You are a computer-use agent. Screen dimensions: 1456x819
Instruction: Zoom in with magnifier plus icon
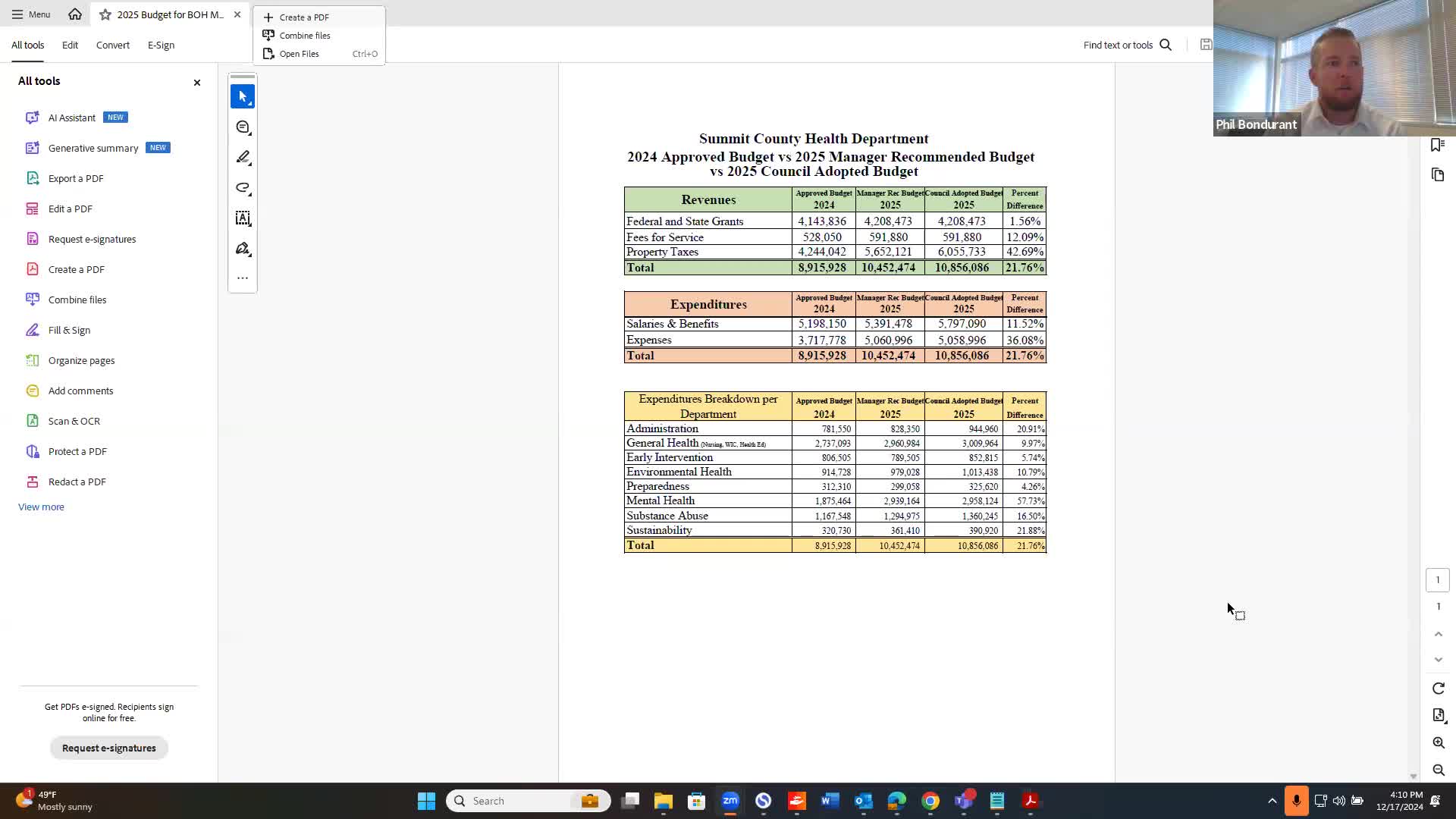click(x=1439, y=743)
